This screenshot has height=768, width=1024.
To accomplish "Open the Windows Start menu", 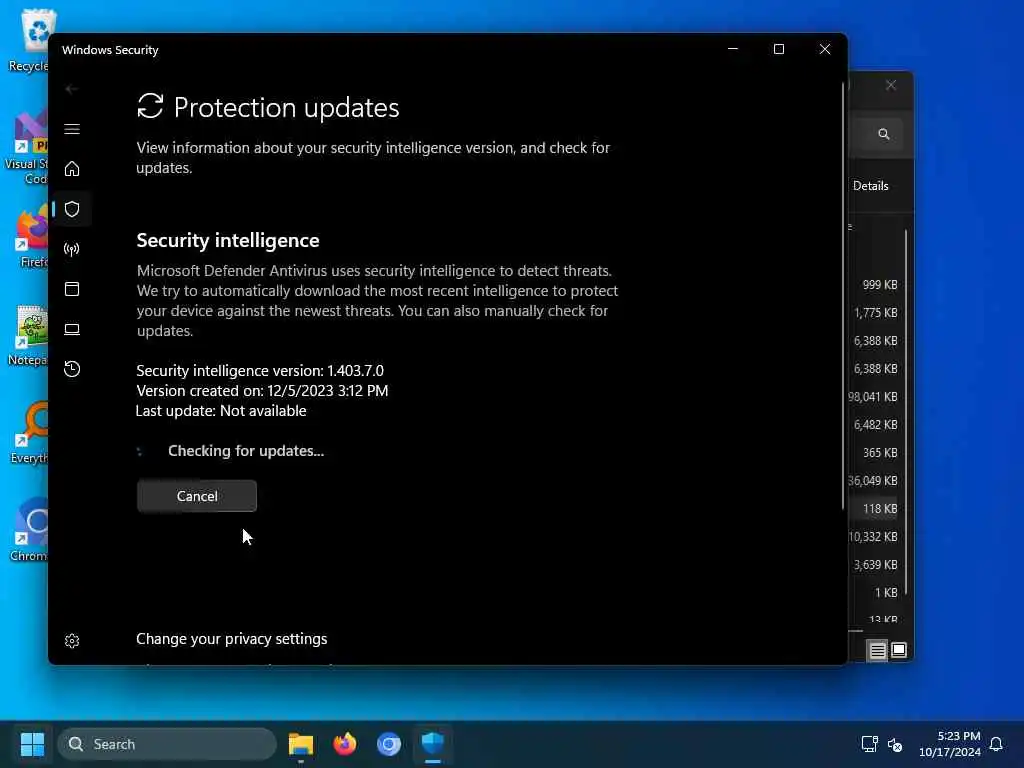I will (32, 744).
